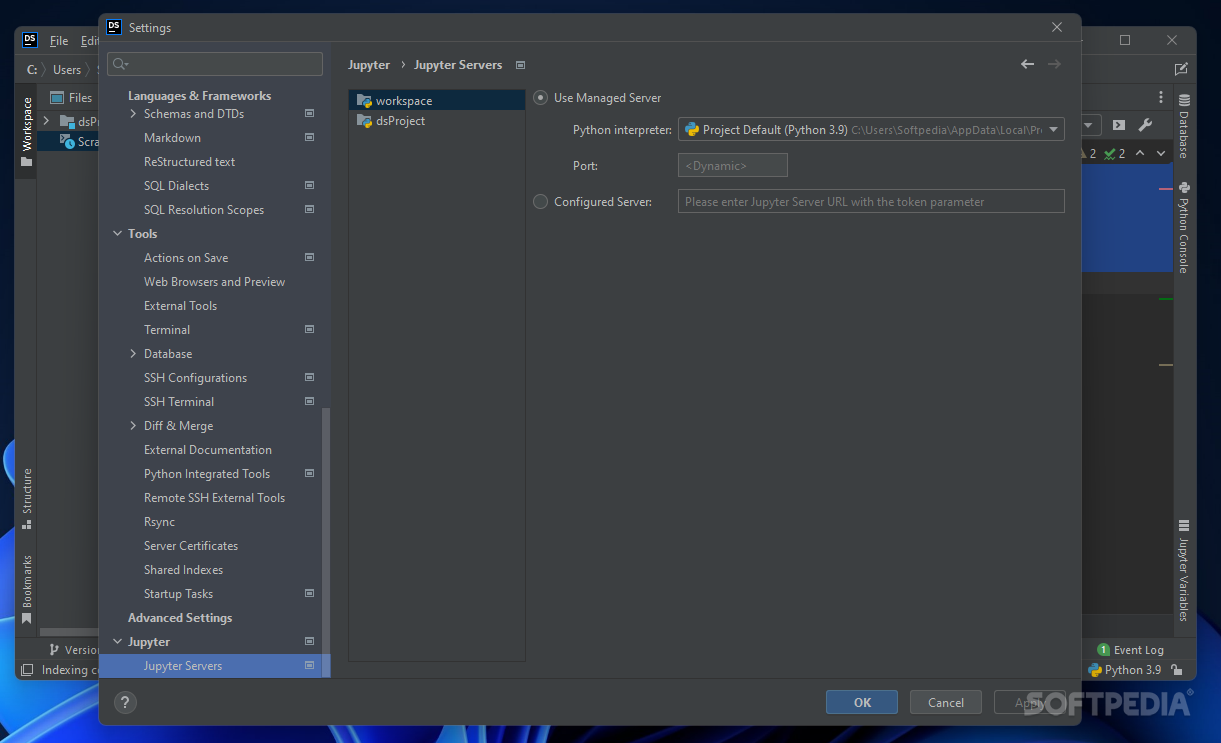This screenshot has width=1221, height=743.
Task: Collapse the Tools section
Action: 118,234
